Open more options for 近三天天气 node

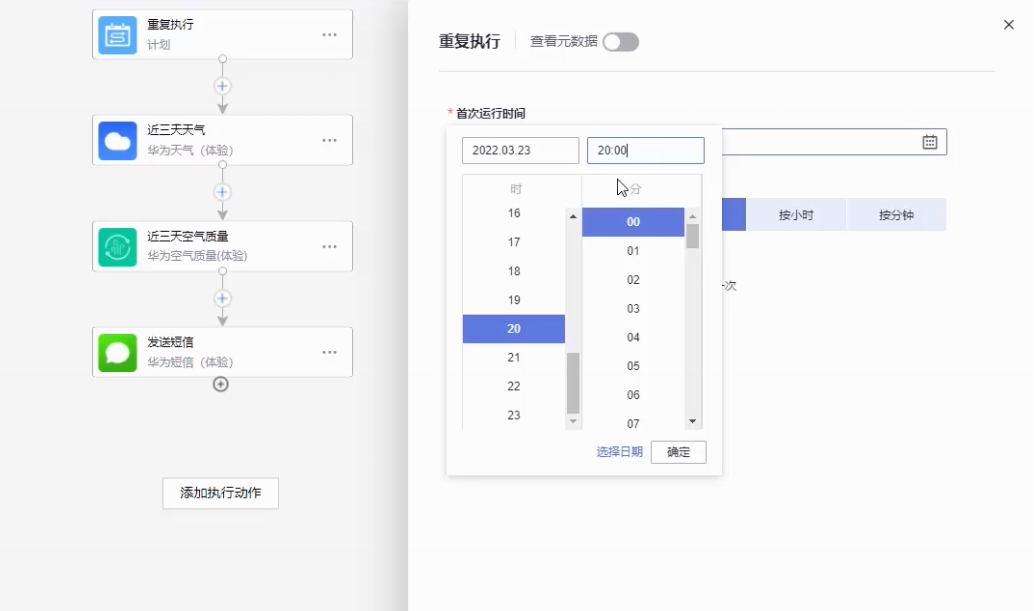[329, 141]
